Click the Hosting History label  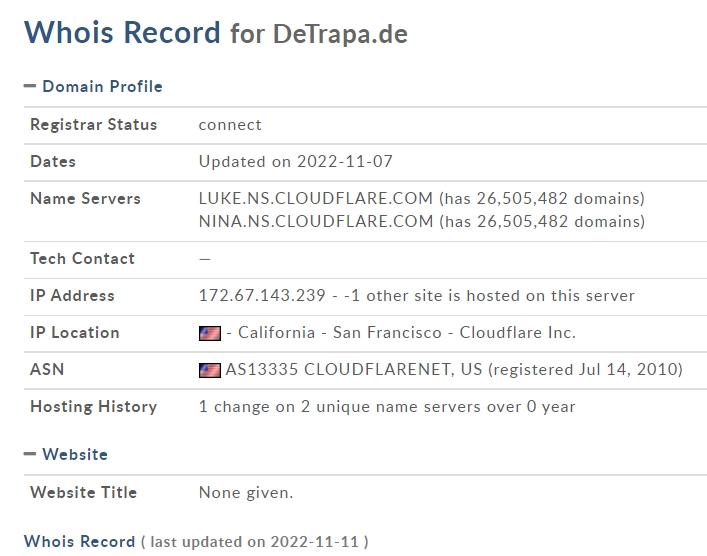(93, 406)
